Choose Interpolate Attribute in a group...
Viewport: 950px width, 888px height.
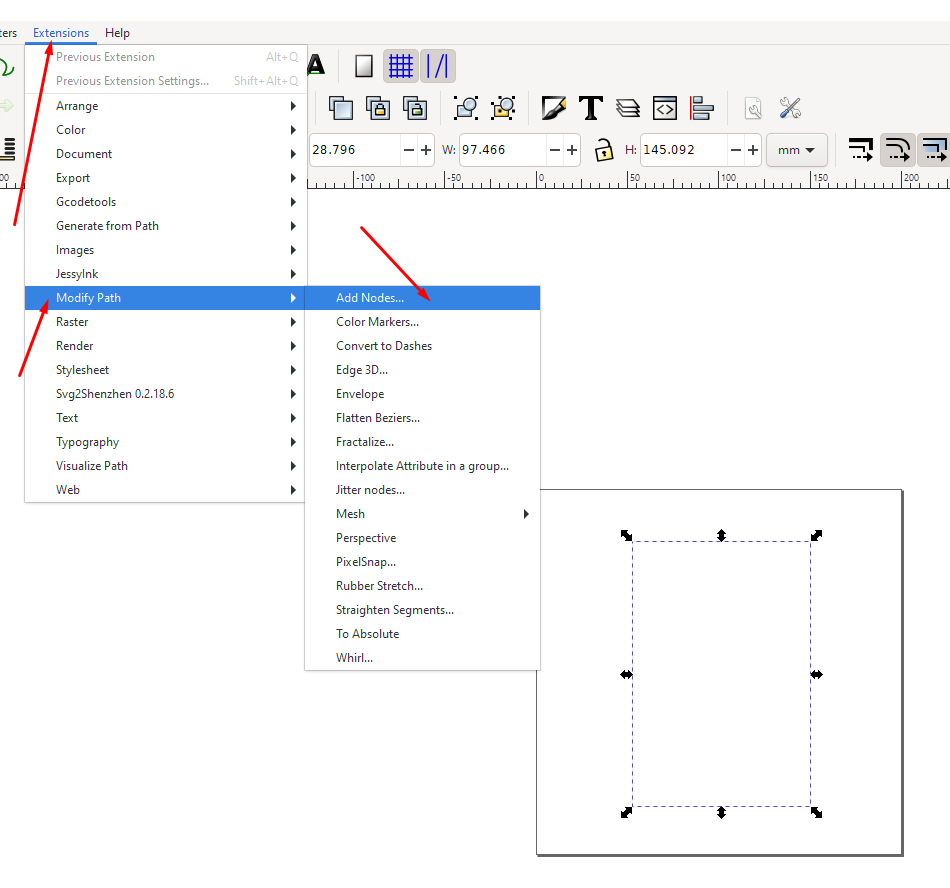click(x=422, y=466)
